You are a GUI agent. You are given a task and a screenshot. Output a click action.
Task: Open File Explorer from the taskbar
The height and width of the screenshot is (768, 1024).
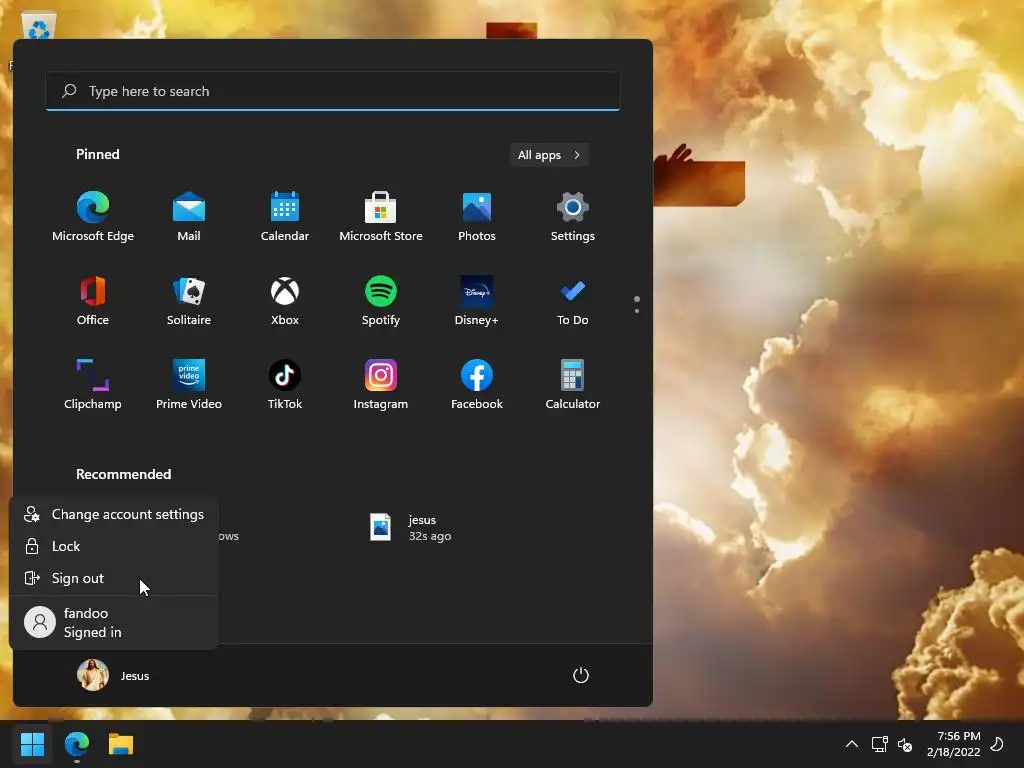pyautogui.click(x=121, y=744)
